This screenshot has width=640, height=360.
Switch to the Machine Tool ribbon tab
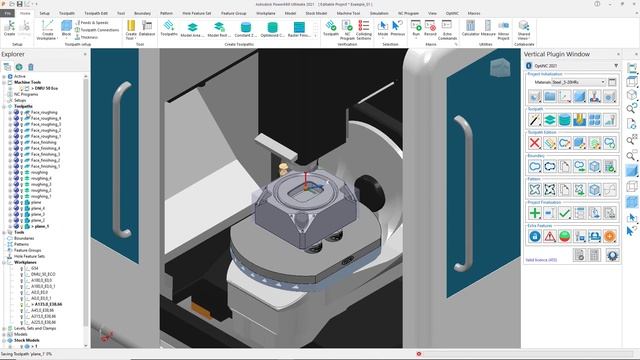tap(349, 13)
